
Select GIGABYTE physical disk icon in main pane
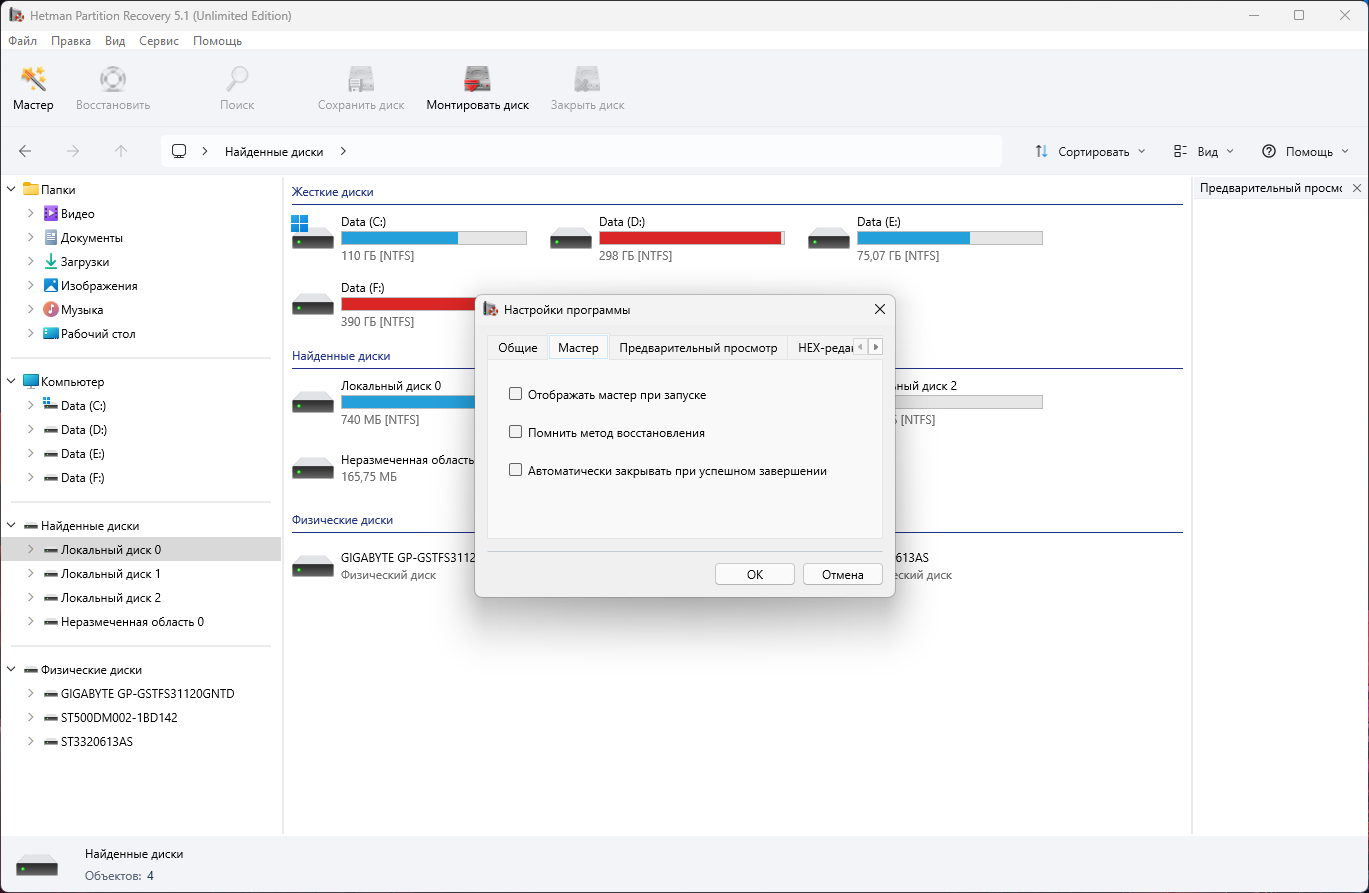click(312, 566)
